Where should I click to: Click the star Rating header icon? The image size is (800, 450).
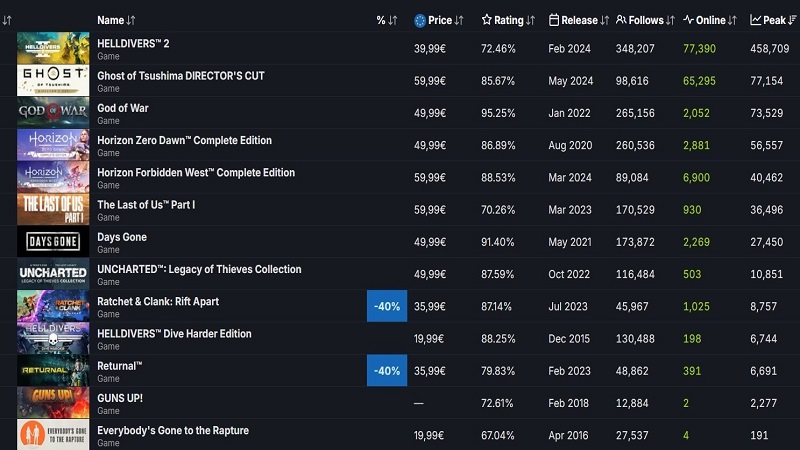coord(487,20)
